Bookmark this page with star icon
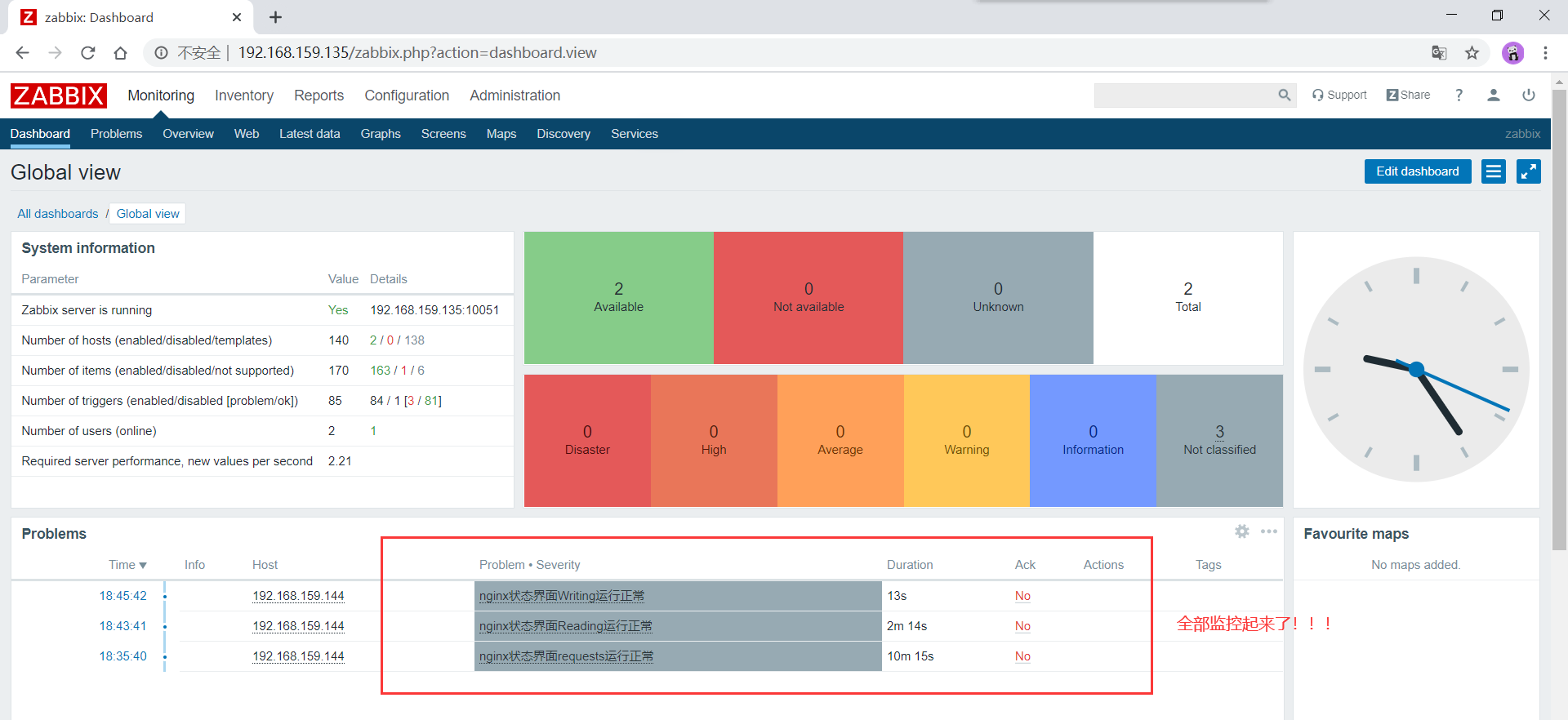Screen dimensions: 1568x720 coord(1472,53)
